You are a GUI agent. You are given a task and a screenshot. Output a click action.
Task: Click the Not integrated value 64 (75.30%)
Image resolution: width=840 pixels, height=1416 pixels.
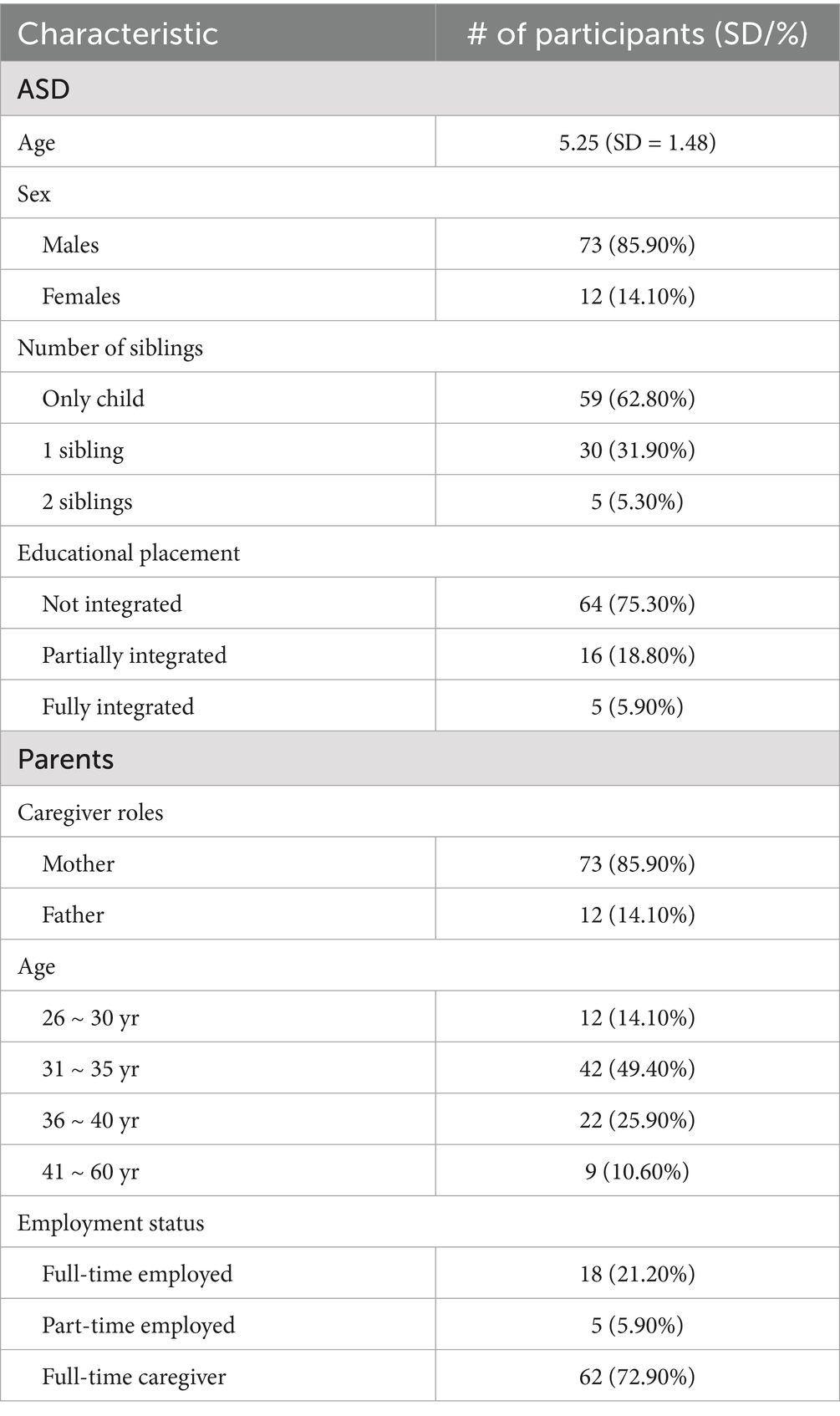(637, 604)
